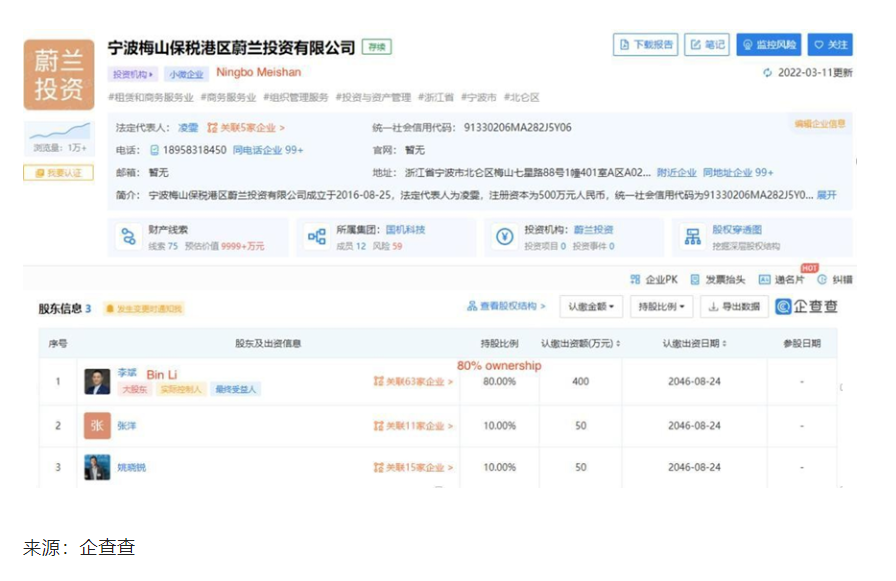
Task: Open the photo avatar of 李斌
Action: 97,381
